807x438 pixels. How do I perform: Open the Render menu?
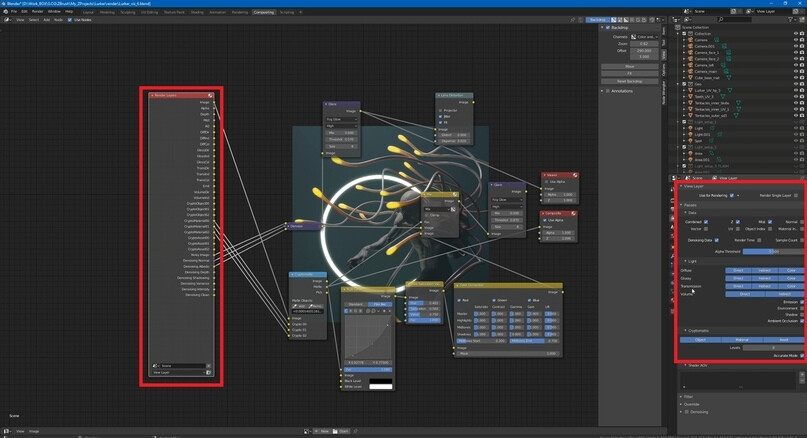point(36,11)
